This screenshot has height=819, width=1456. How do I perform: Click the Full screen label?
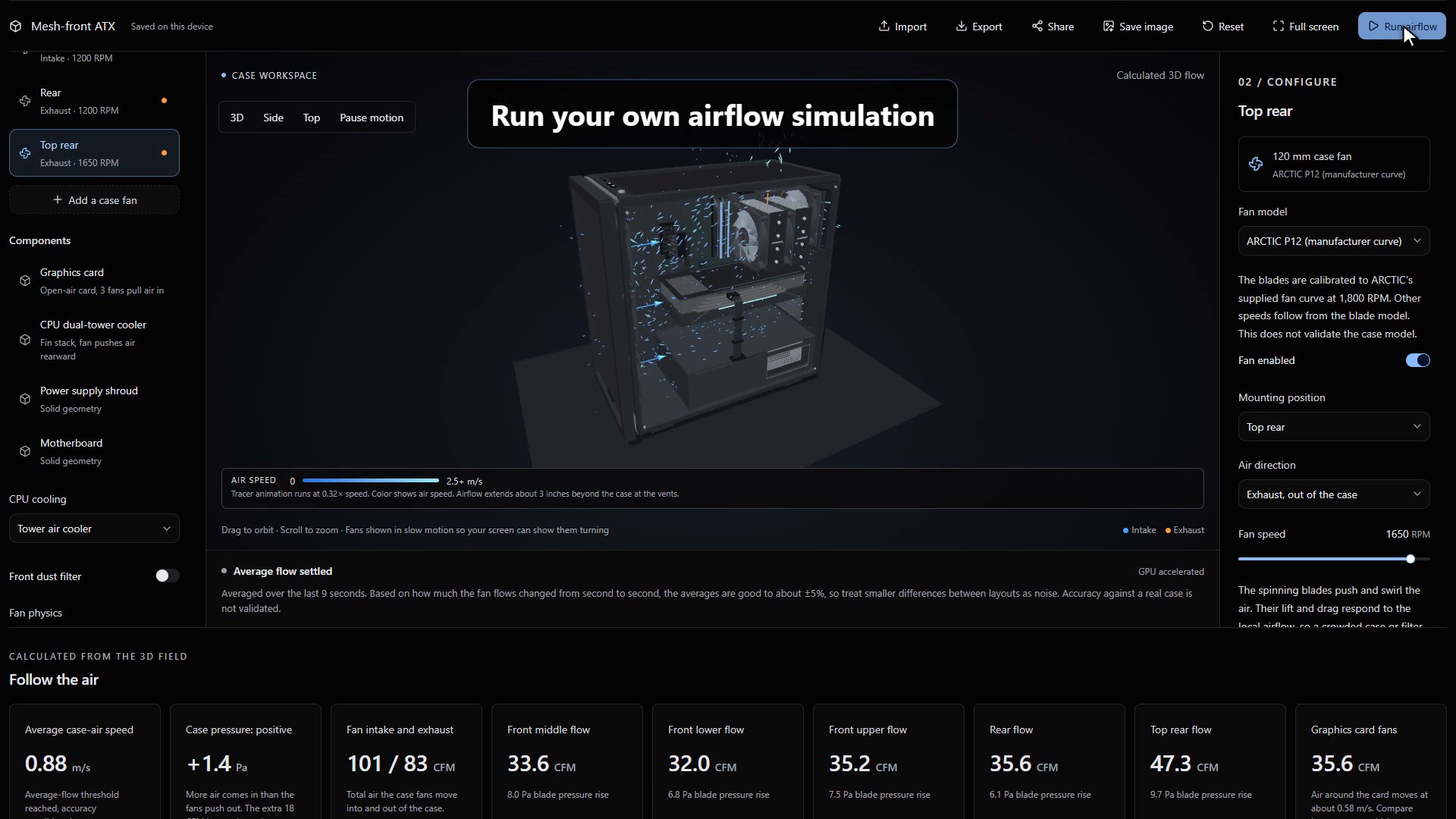[x=1313, y=27]
